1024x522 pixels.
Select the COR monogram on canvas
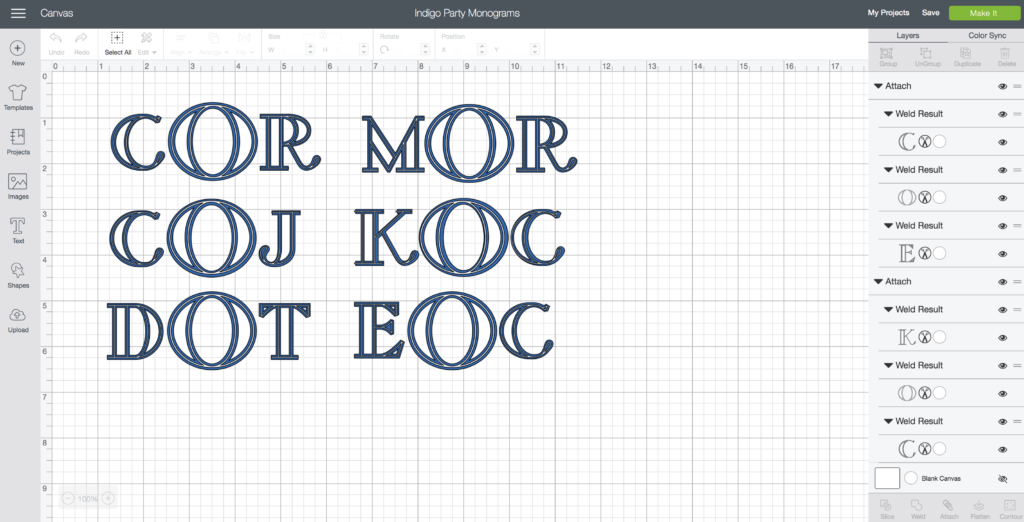tap(216, 141)
